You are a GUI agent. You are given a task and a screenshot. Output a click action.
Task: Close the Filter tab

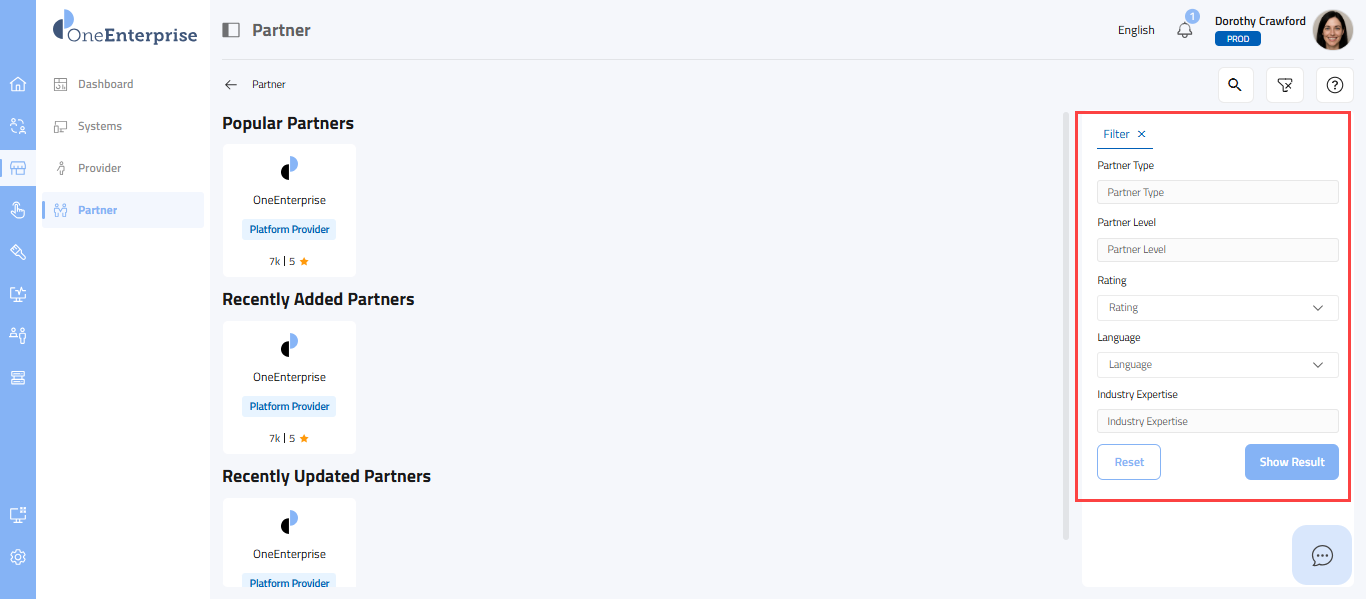1142,134
